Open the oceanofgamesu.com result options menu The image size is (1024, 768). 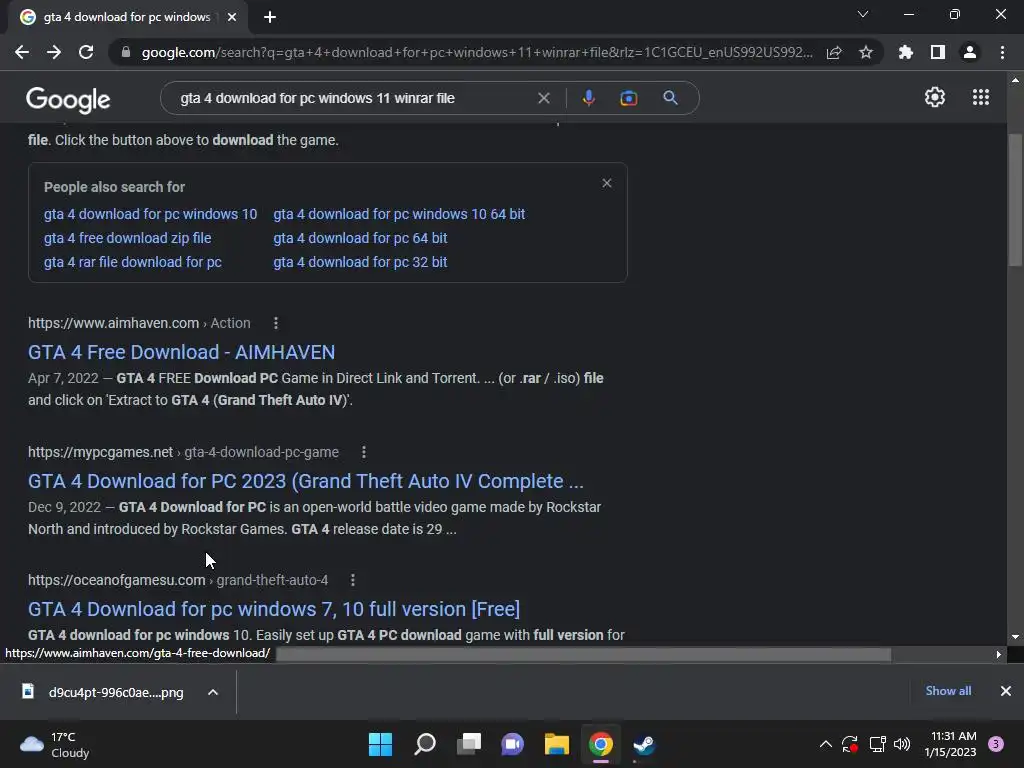click(x=353, y=580)
